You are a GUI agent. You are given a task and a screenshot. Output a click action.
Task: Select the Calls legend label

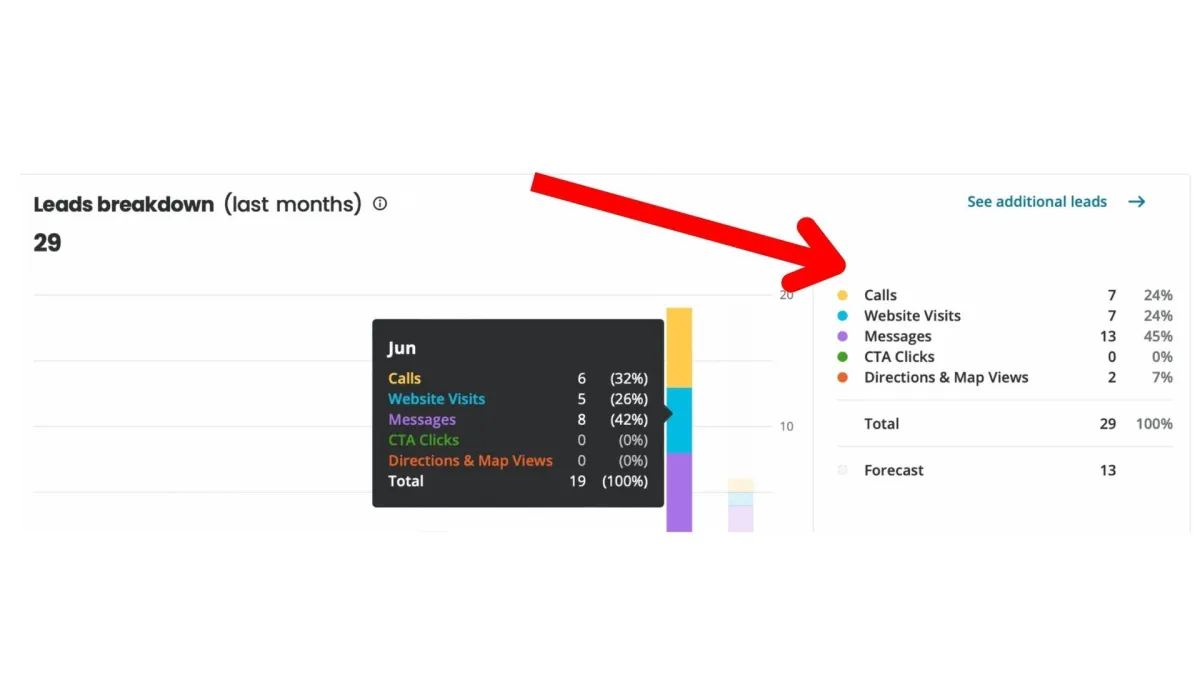coord(881,295)
